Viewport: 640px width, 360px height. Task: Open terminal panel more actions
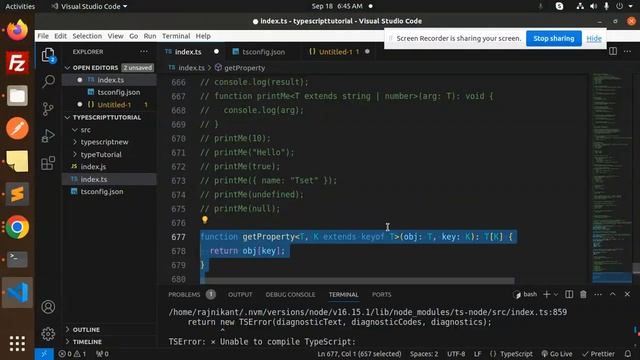coord(598,294)
